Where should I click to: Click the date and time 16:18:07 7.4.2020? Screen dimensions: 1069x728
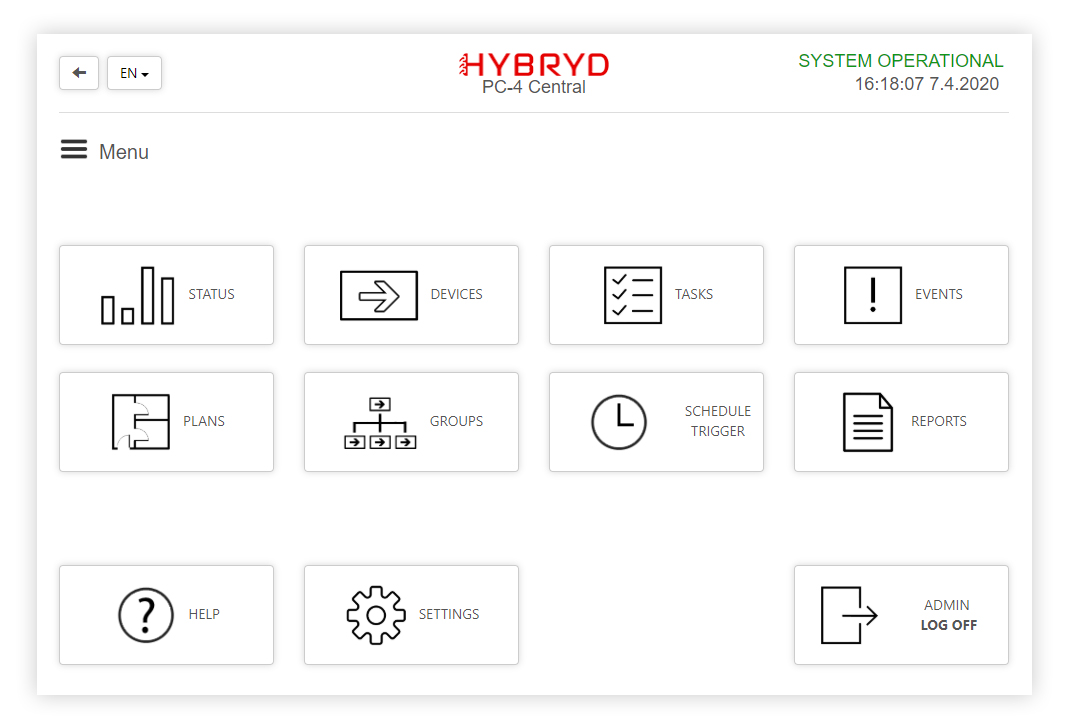coord(927,84)
